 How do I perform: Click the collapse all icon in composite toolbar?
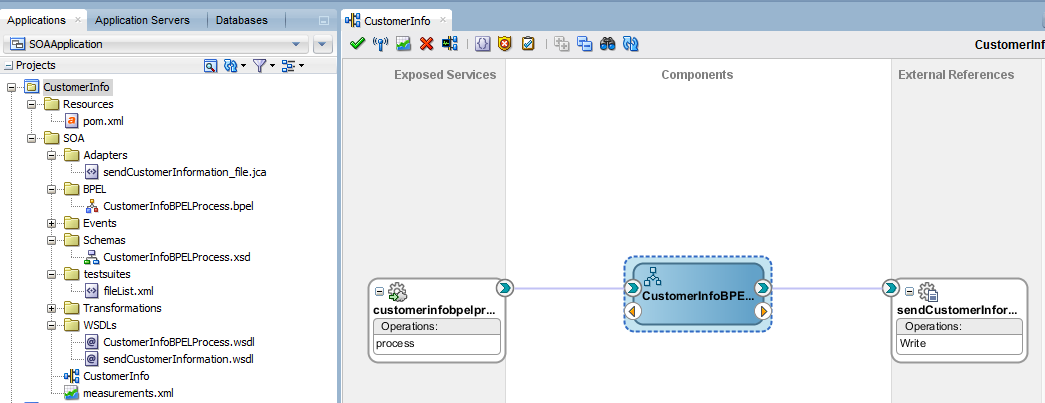tap(584, 44)
